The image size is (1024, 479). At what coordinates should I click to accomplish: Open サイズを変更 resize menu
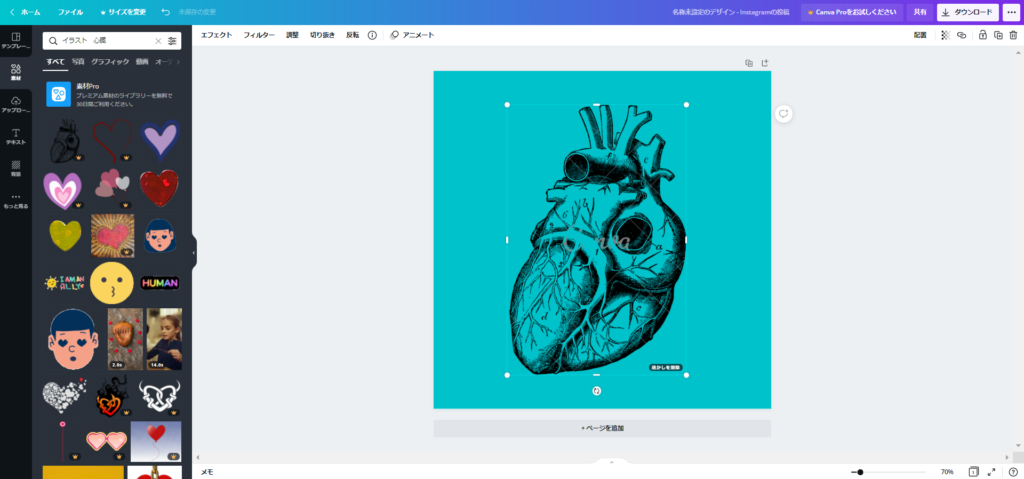(123, 12)
